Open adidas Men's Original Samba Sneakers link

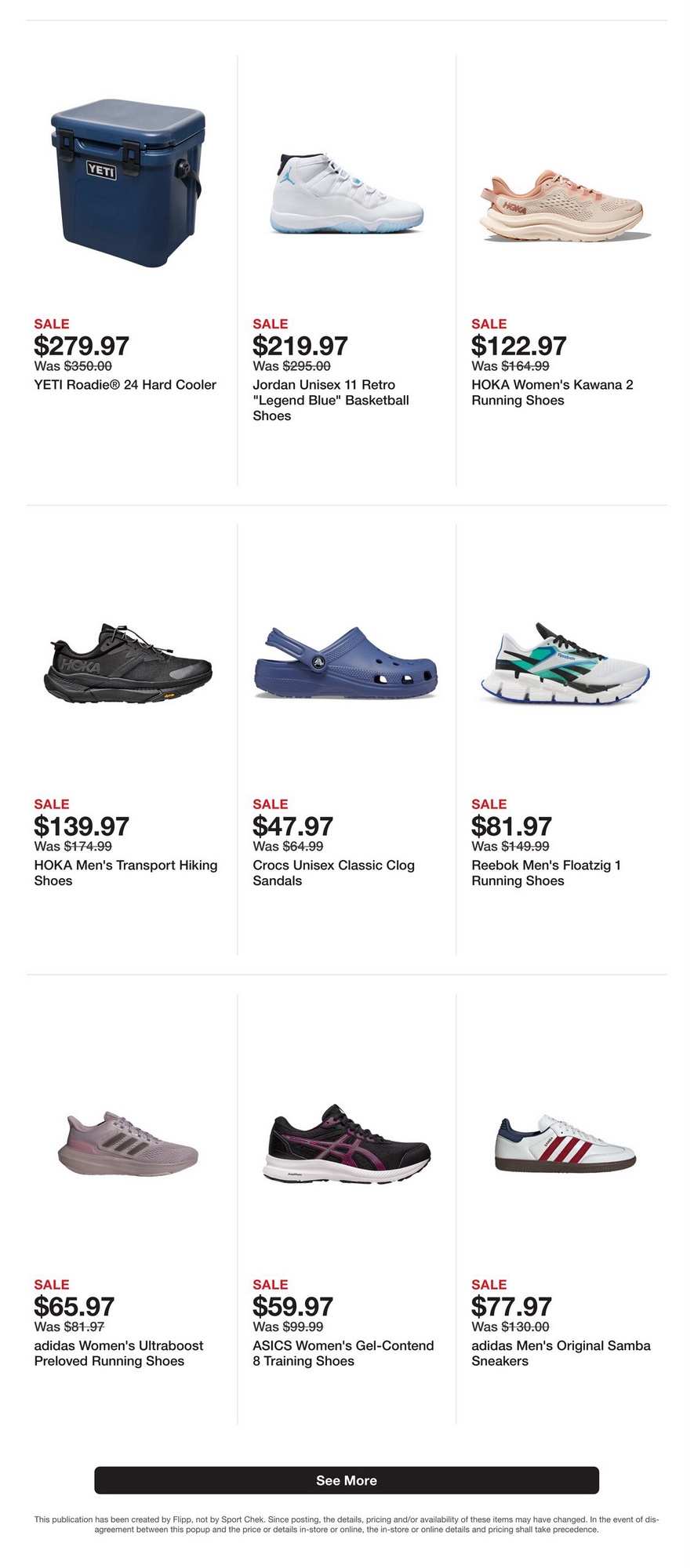point(561,1353)
